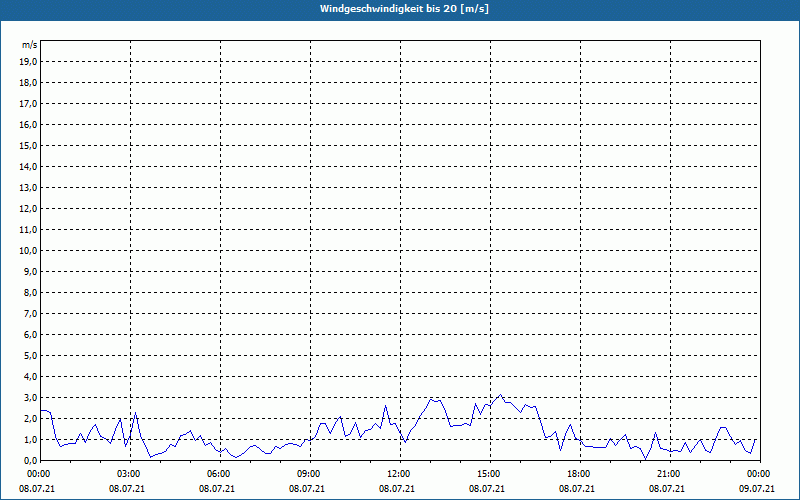800x500 pixels.
Task: Click the 15:00 time label
Action: click(x=488, y=474)
